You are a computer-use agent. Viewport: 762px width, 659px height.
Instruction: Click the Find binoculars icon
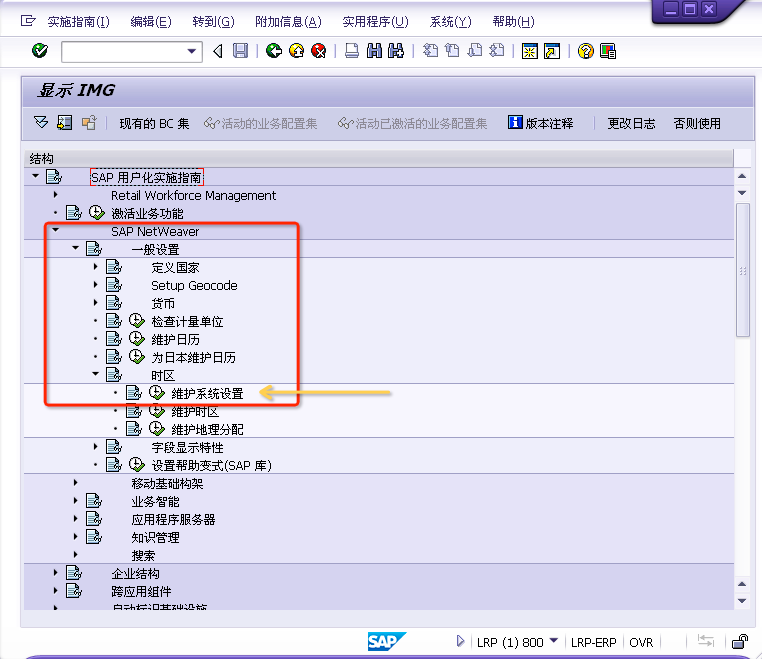click(374, 51)
